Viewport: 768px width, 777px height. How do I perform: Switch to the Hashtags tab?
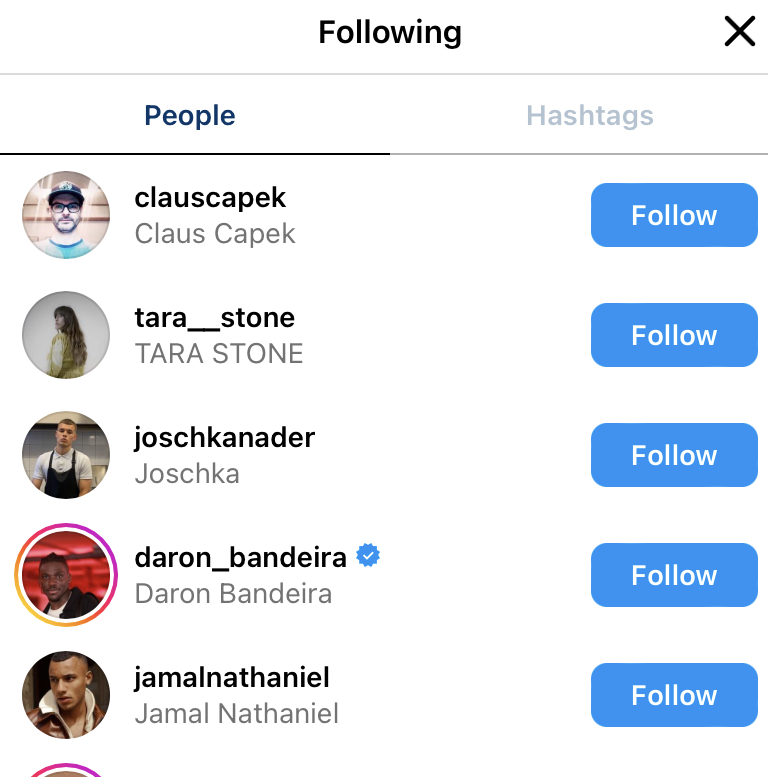point(590,115)
